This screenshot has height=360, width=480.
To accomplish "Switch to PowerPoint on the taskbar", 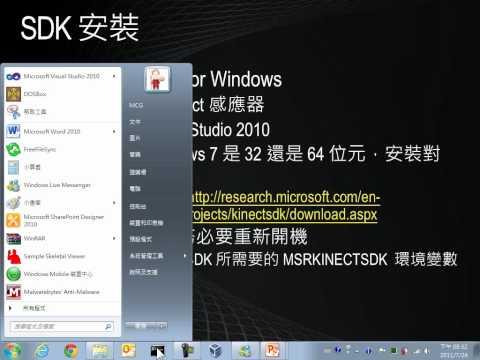I will click(273, 351).
